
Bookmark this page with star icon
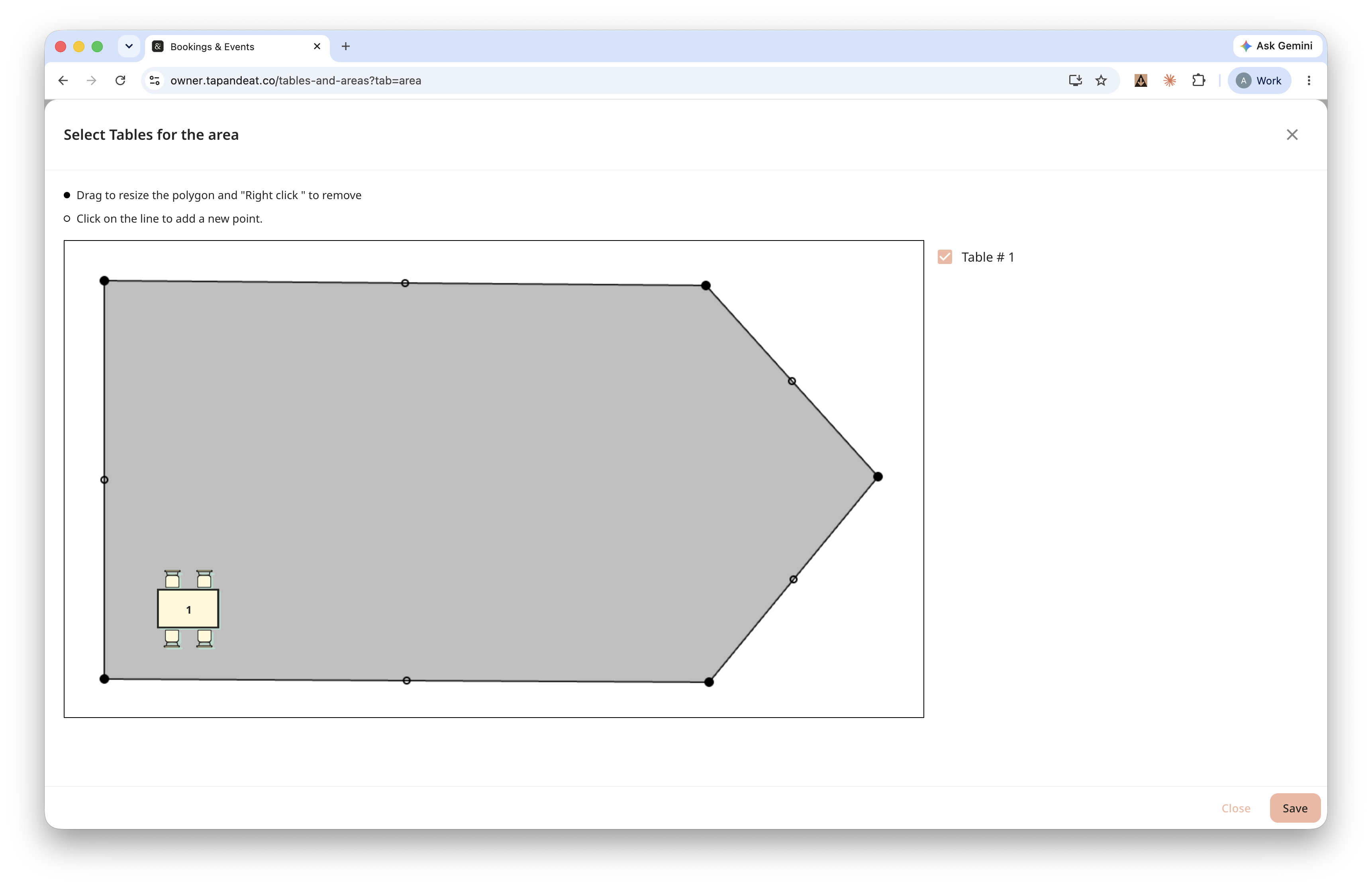click(x=1101, y=81)
